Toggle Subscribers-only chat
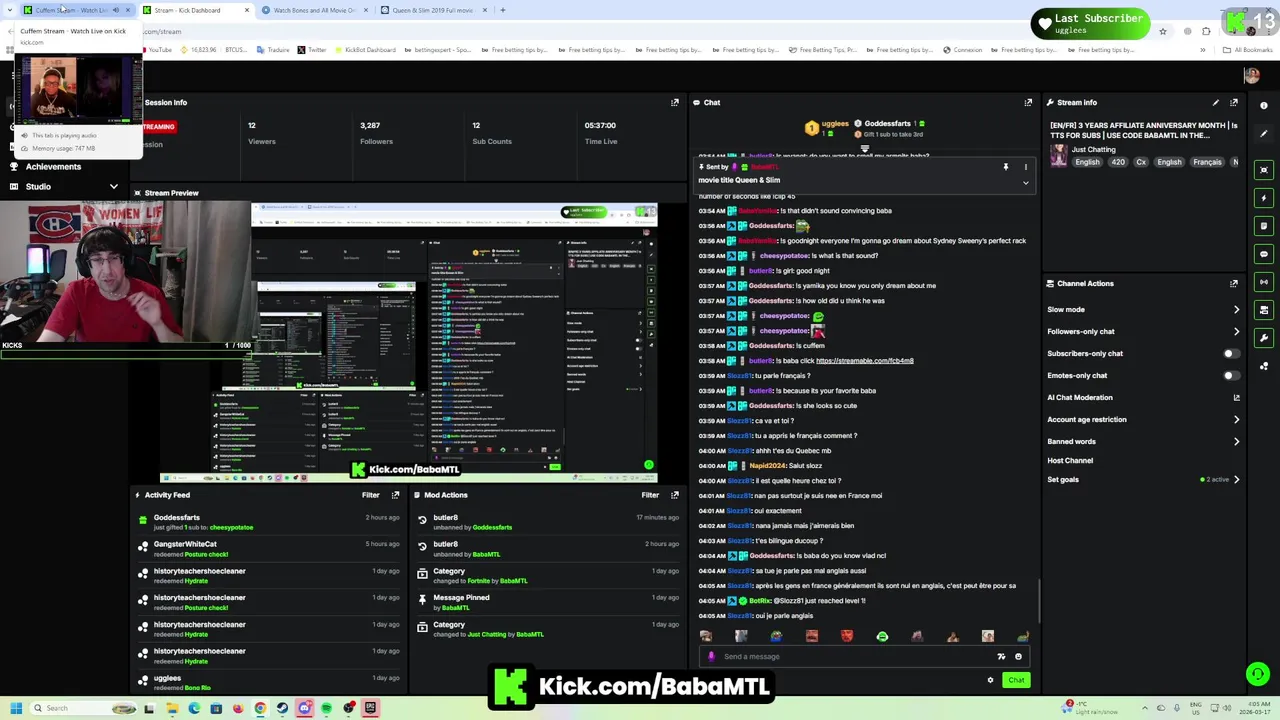The image size is (1280, 720). [1231, 353]
